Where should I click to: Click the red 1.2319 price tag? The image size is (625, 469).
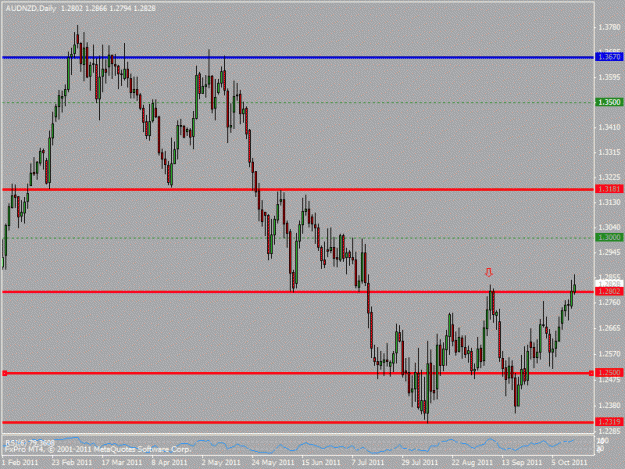tap(609, 422)
